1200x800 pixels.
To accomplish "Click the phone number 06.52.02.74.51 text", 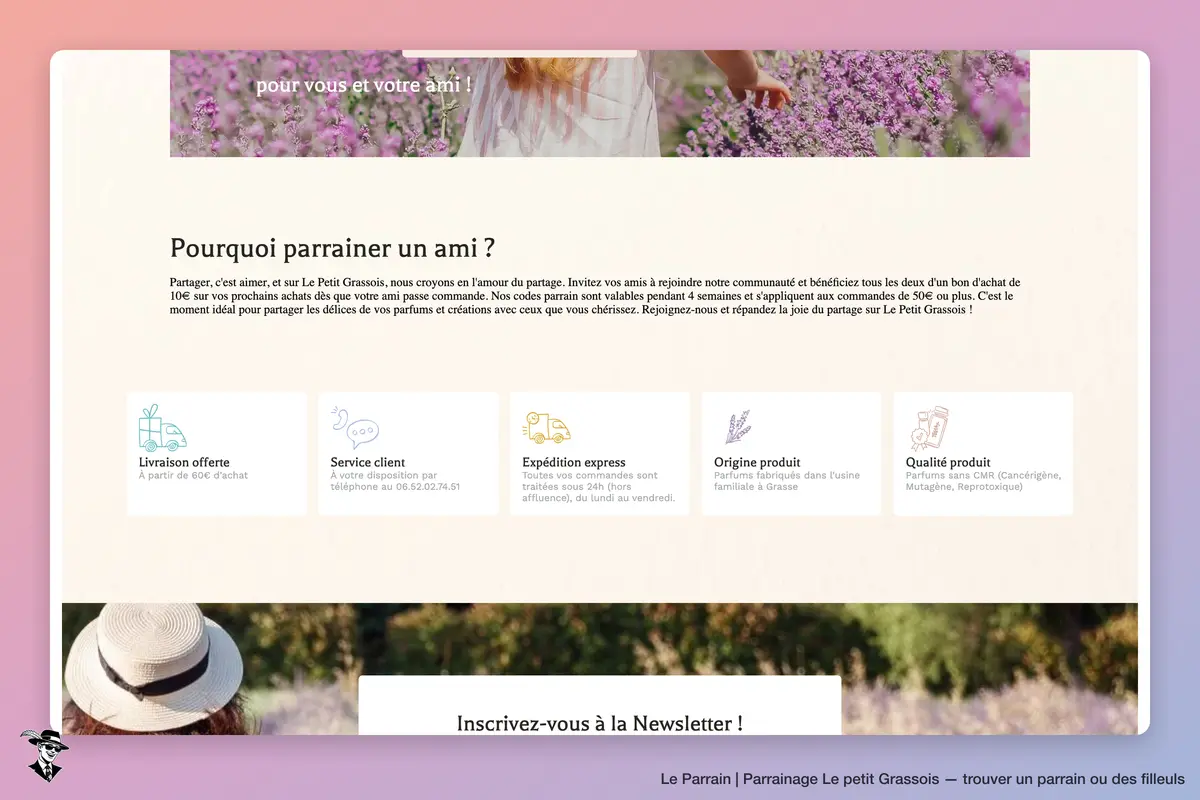I will tap(421, 487).
